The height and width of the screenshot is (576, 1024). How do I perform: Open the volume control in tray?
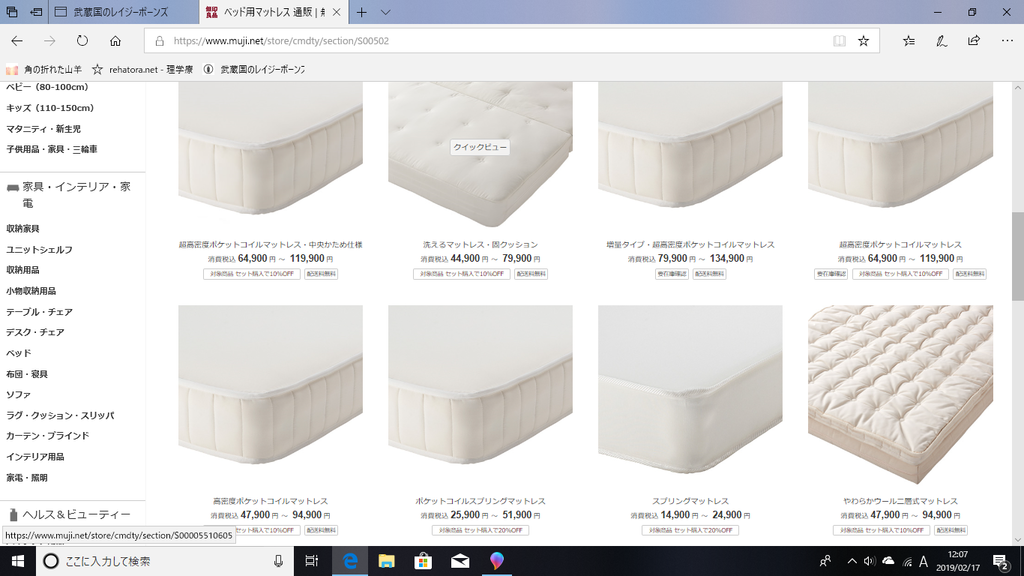pyautogui.click(x=869, y=561)
